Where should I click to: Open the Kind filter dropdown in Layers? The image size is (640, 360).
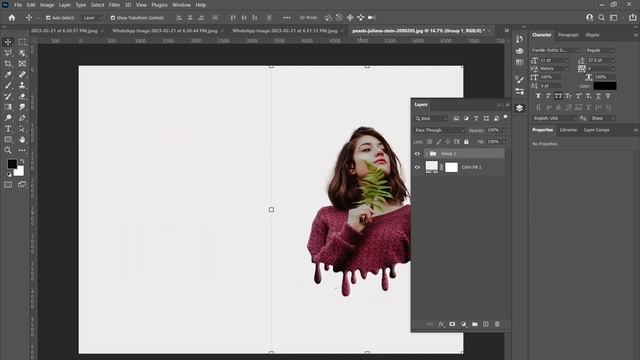431,118
